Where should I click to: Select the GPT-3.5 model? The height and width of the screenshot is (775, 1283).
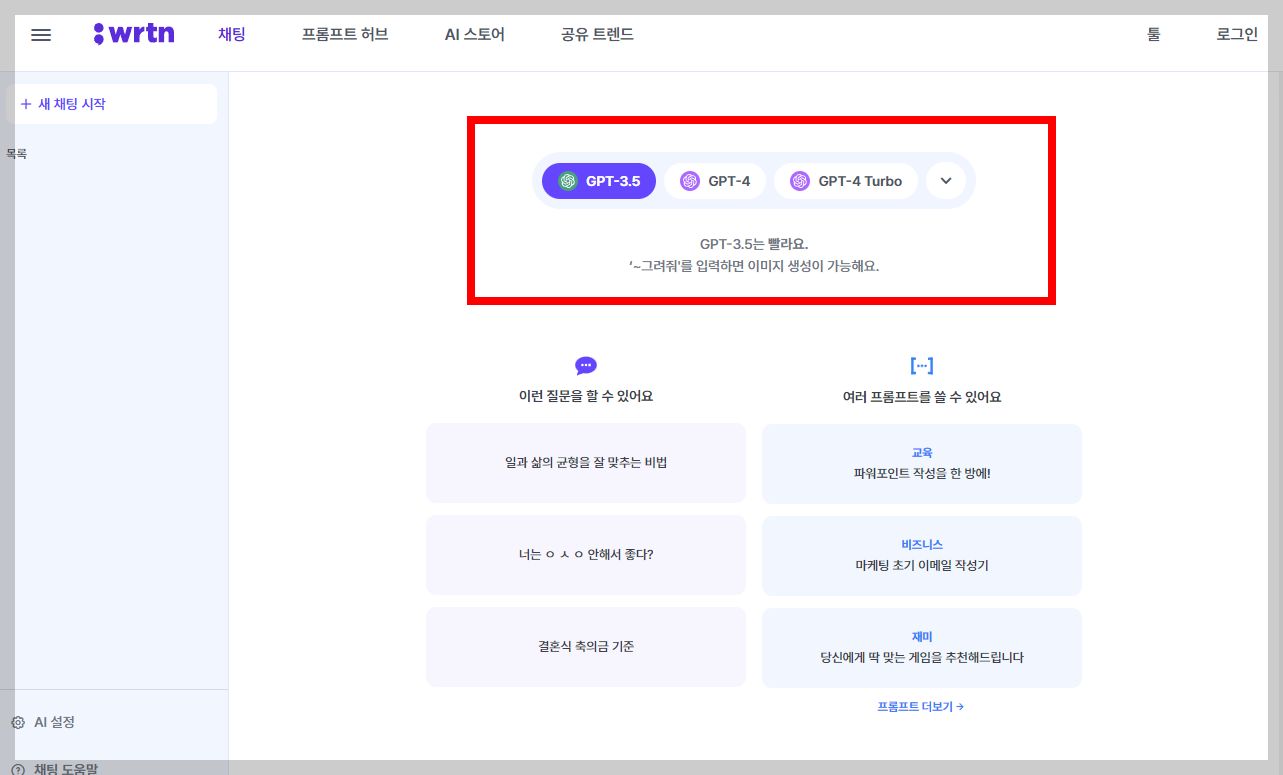click(x=599, y=181)
